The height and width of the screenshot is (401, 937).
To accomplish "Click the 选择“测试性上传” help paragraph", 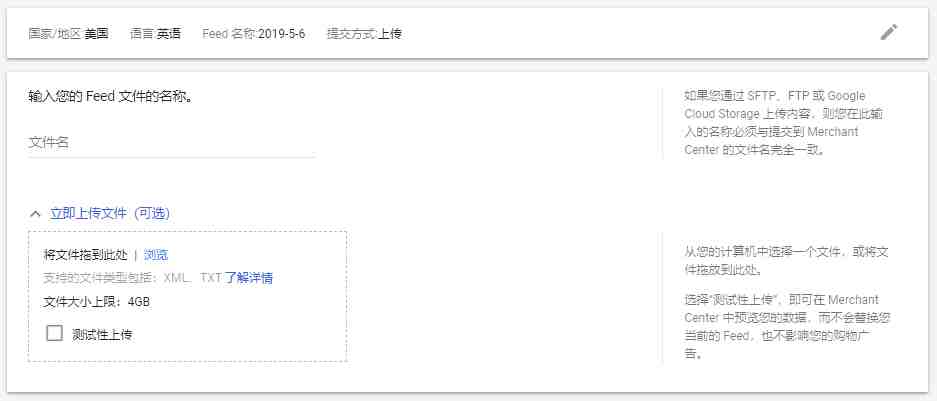I will tap(788, 326).
